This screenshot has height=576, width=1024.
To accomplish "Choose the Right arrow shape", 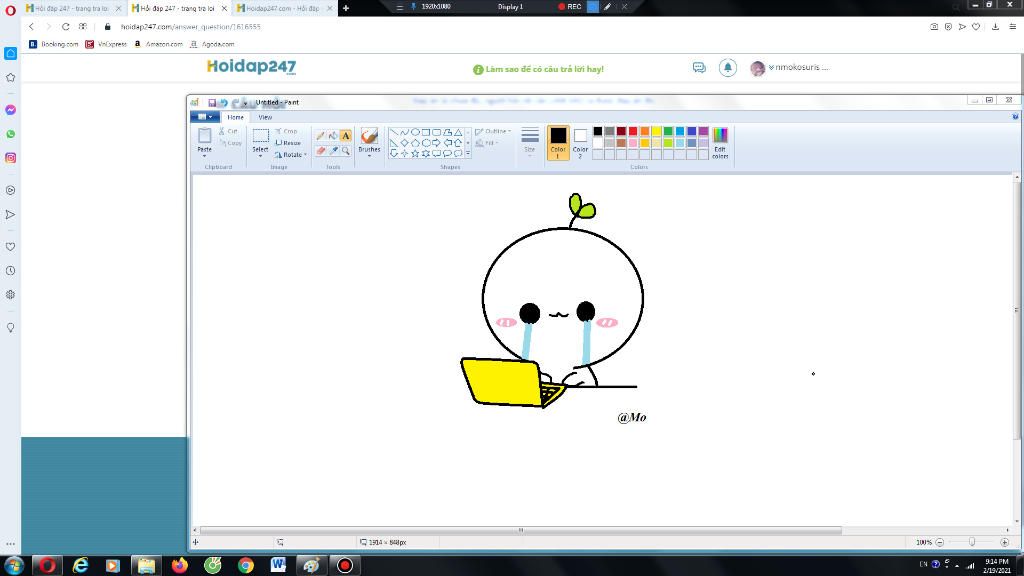I will (x=436, y=142).
